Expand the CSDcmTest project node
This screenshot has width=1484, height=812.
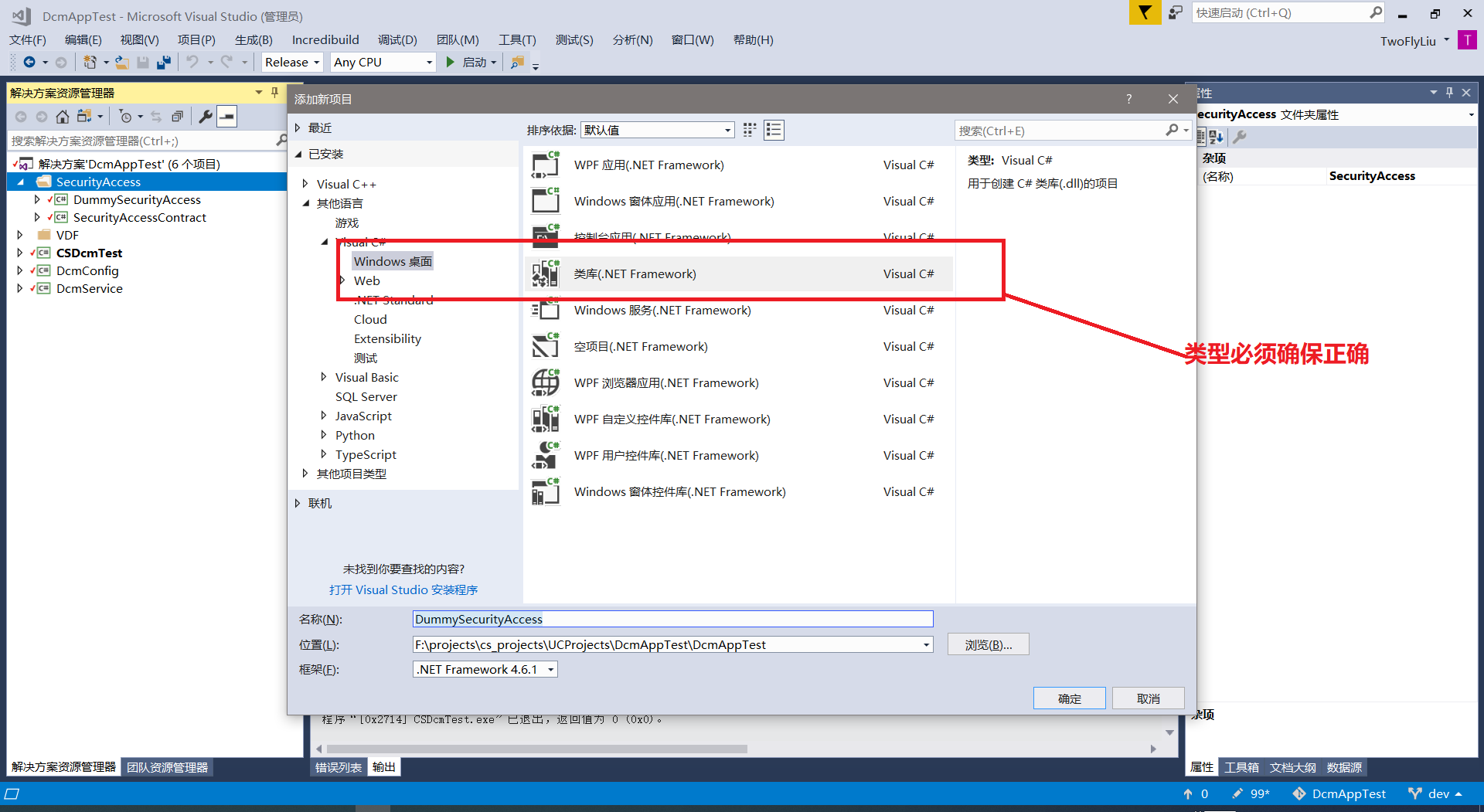coord(20,253)
